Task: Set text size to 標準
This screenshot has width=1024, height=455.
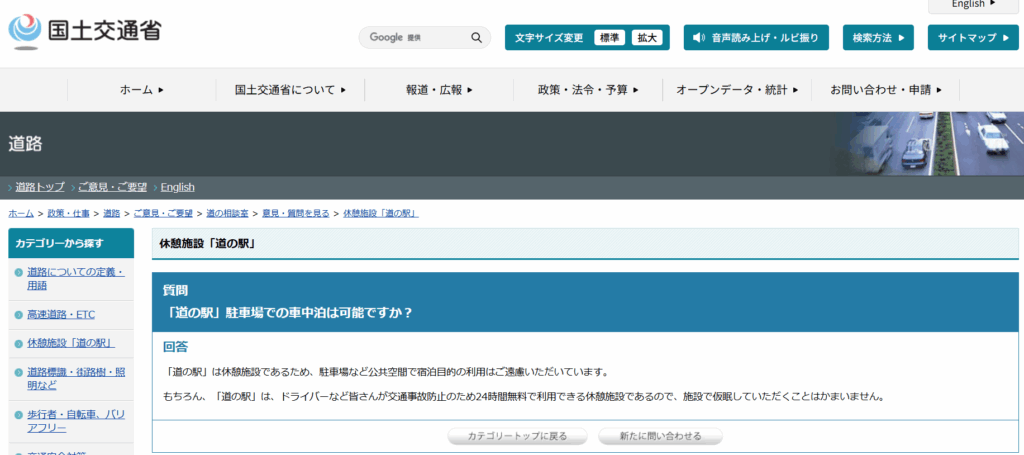Action: tap(609, 37)
